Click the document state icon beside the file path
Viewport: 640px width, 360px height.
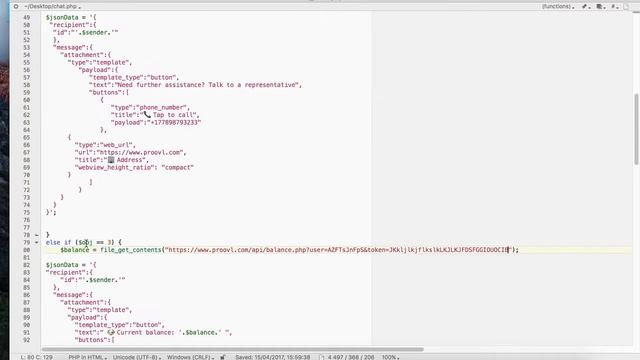(16, 7)
